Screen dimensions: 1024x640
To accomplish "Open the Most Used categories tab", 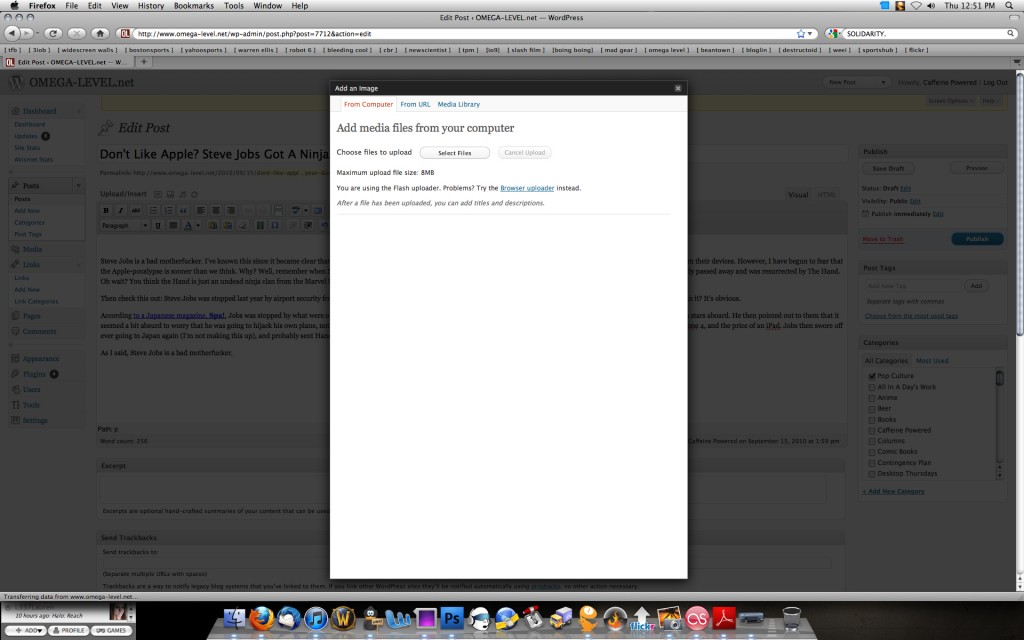I will point(932,360).
